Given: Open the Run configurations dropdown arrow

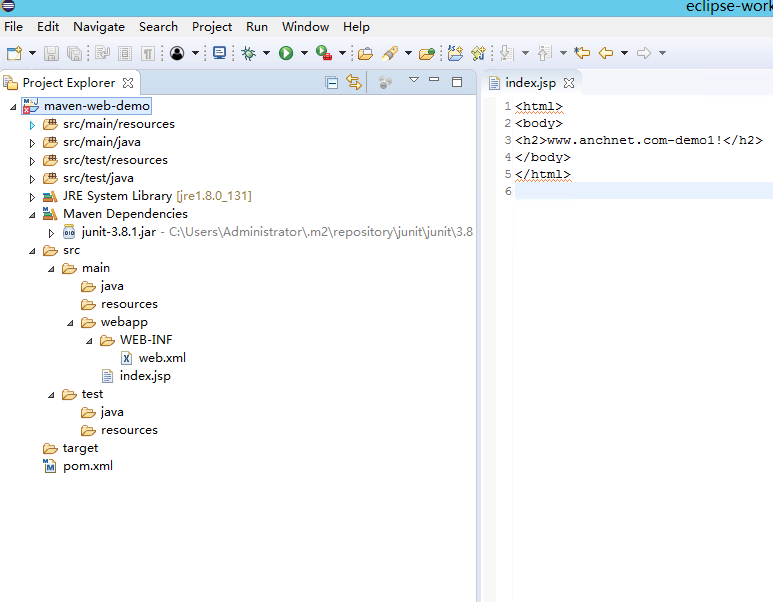Looking at the screenshot, I should tap(304, 53).
